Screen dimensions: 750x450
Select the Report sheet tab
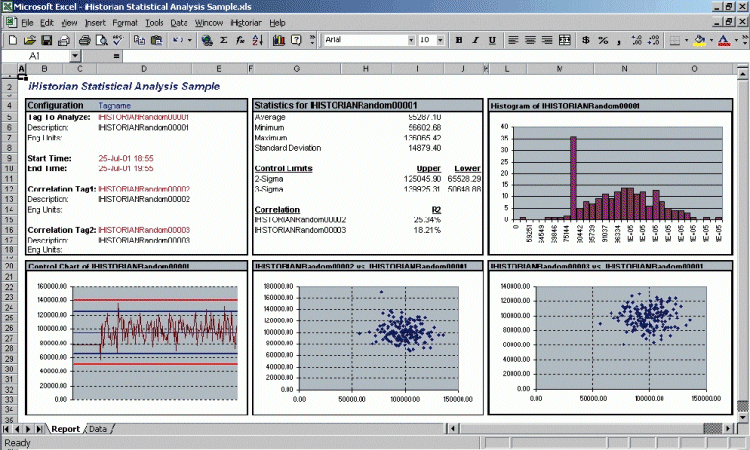pos(66,429)
